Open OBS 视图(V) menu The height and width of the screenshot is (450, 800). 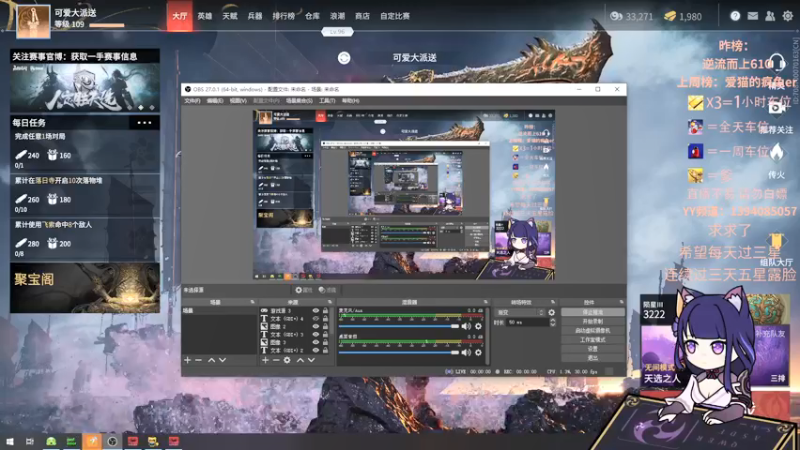238,101
